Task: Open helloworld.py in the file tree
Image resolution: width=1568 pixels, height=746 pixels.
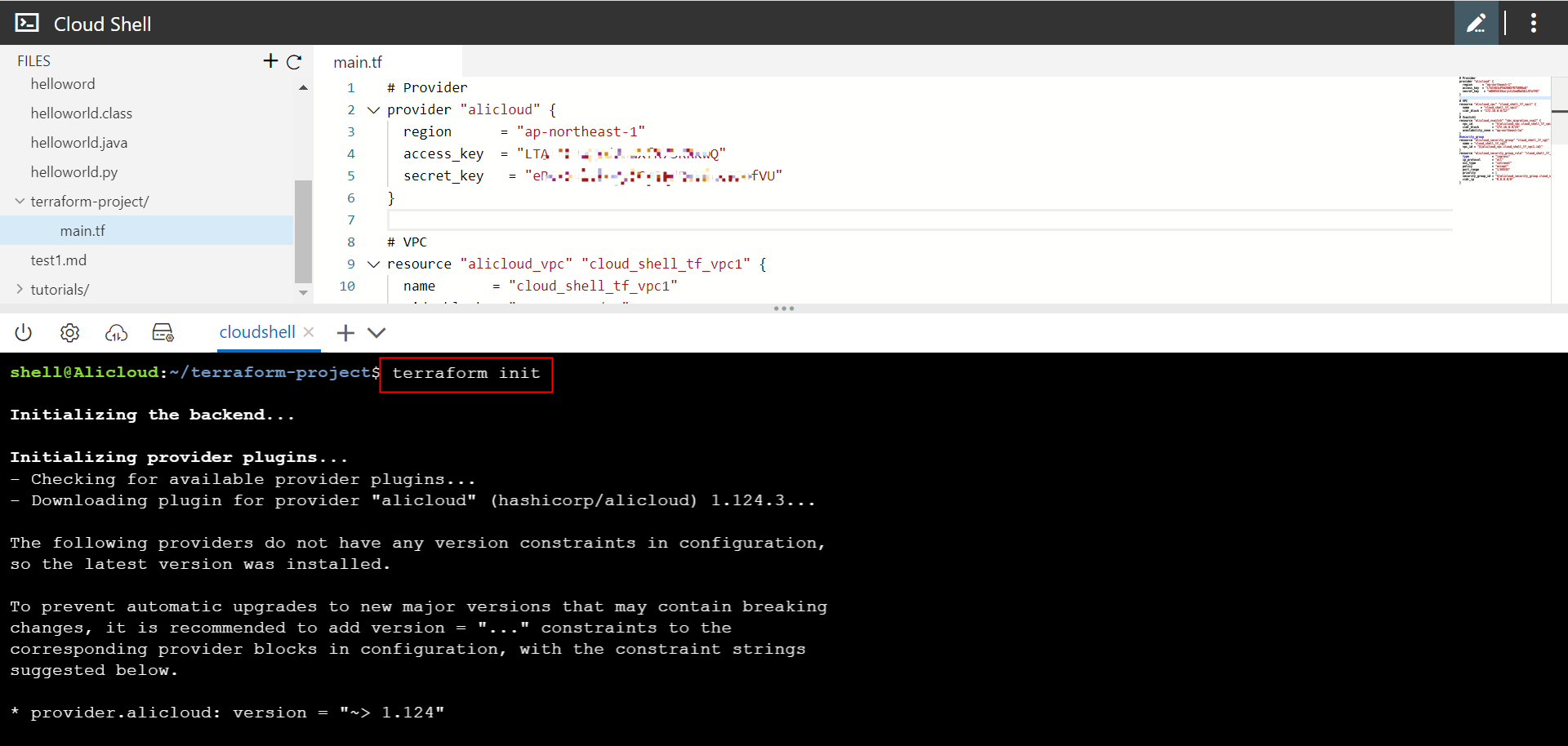Action: 74,172
